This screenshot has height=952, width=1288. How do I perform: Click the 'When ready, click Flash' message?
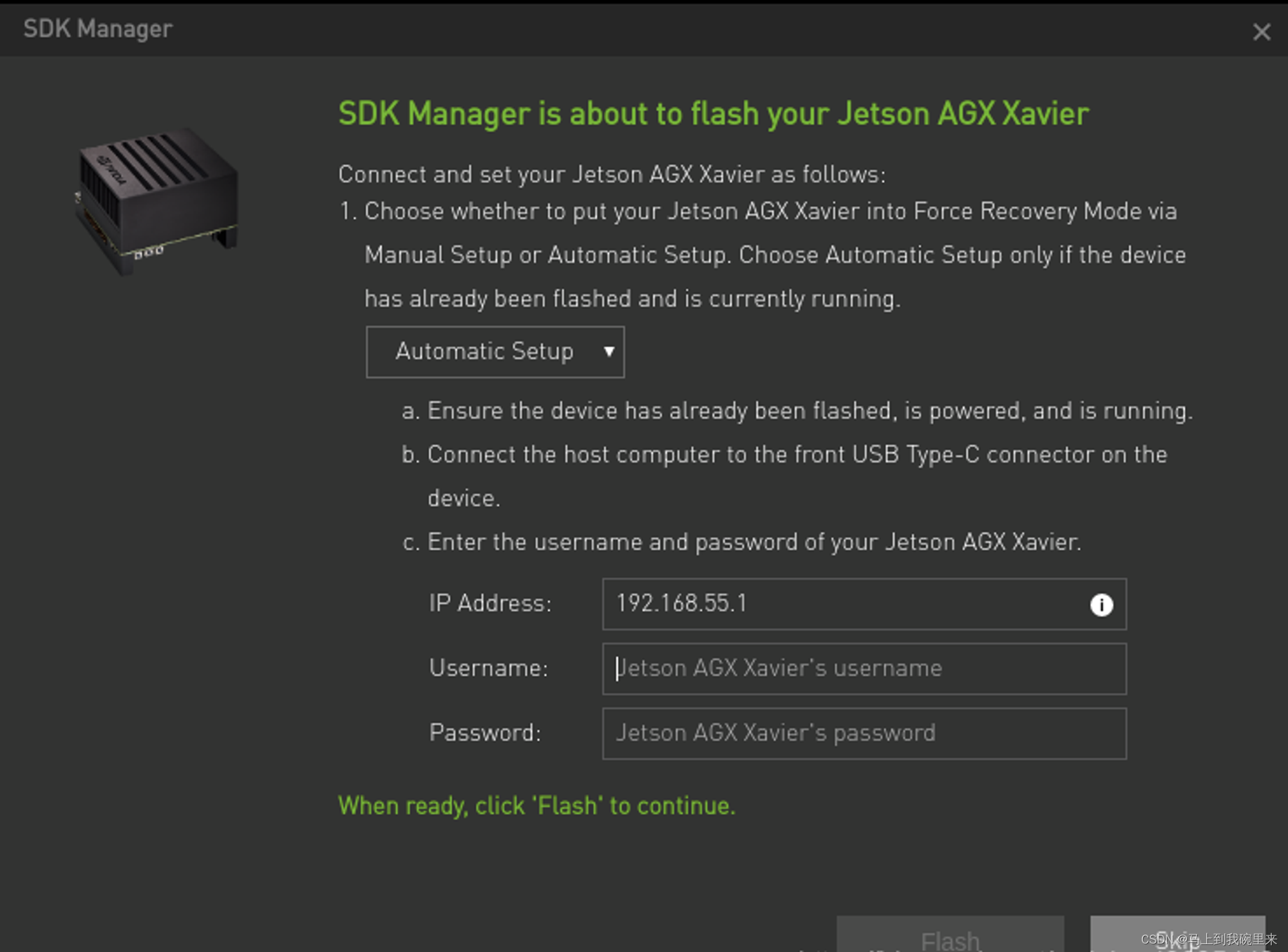(536, 806)
